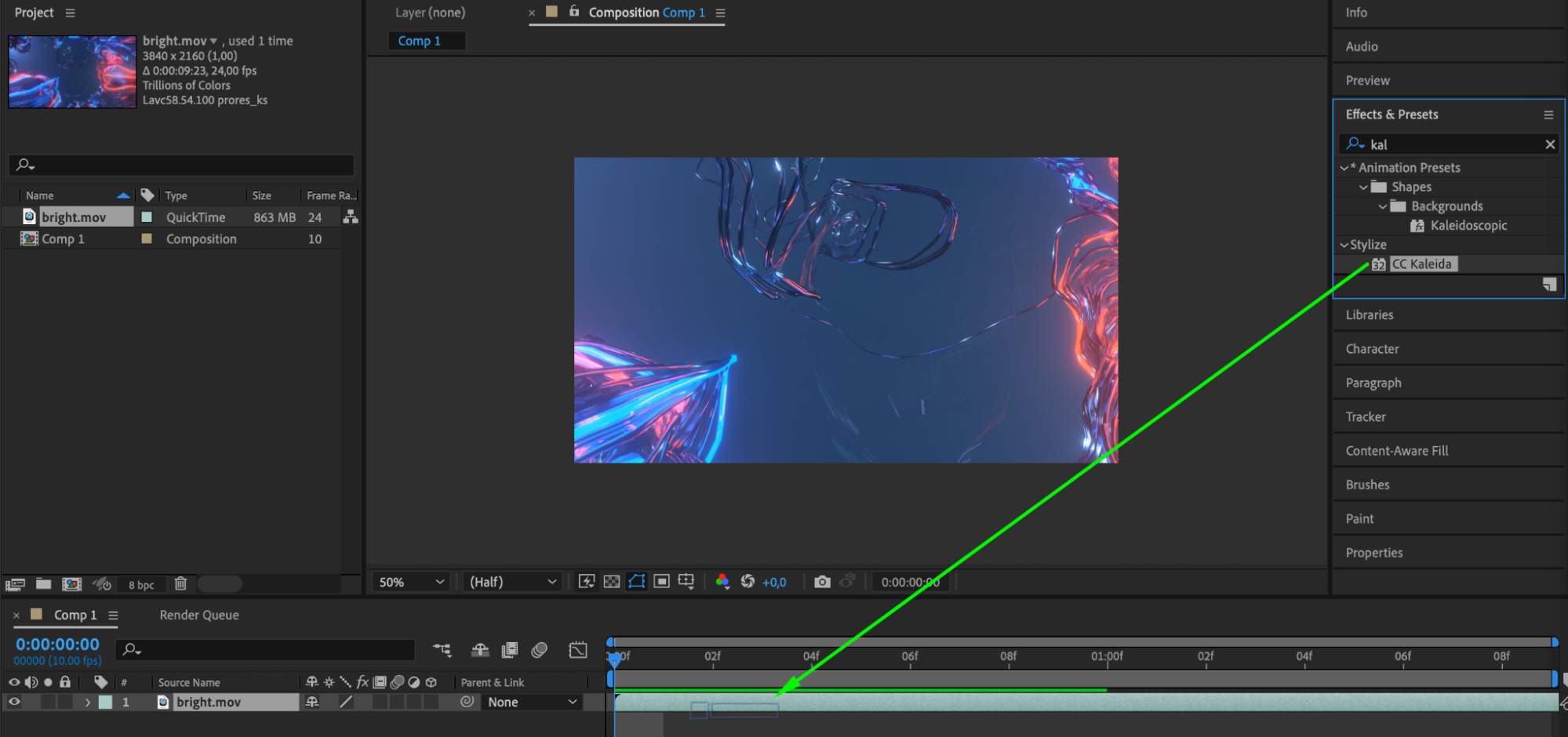Viewport: 1568px width, 737px height.
Task: Create a new folder in Project panel
Action: (x=44, y=584)
